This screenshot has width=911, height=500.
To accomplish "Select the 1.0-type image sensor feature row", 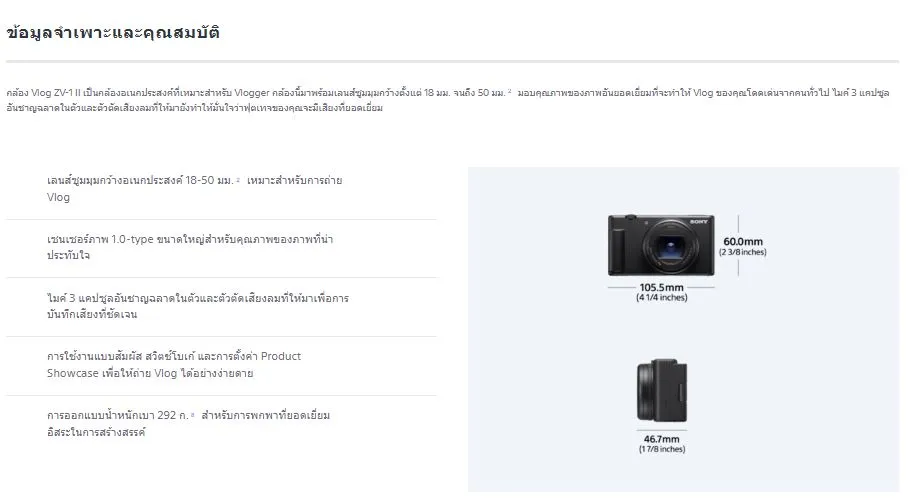I will (221, 248).
